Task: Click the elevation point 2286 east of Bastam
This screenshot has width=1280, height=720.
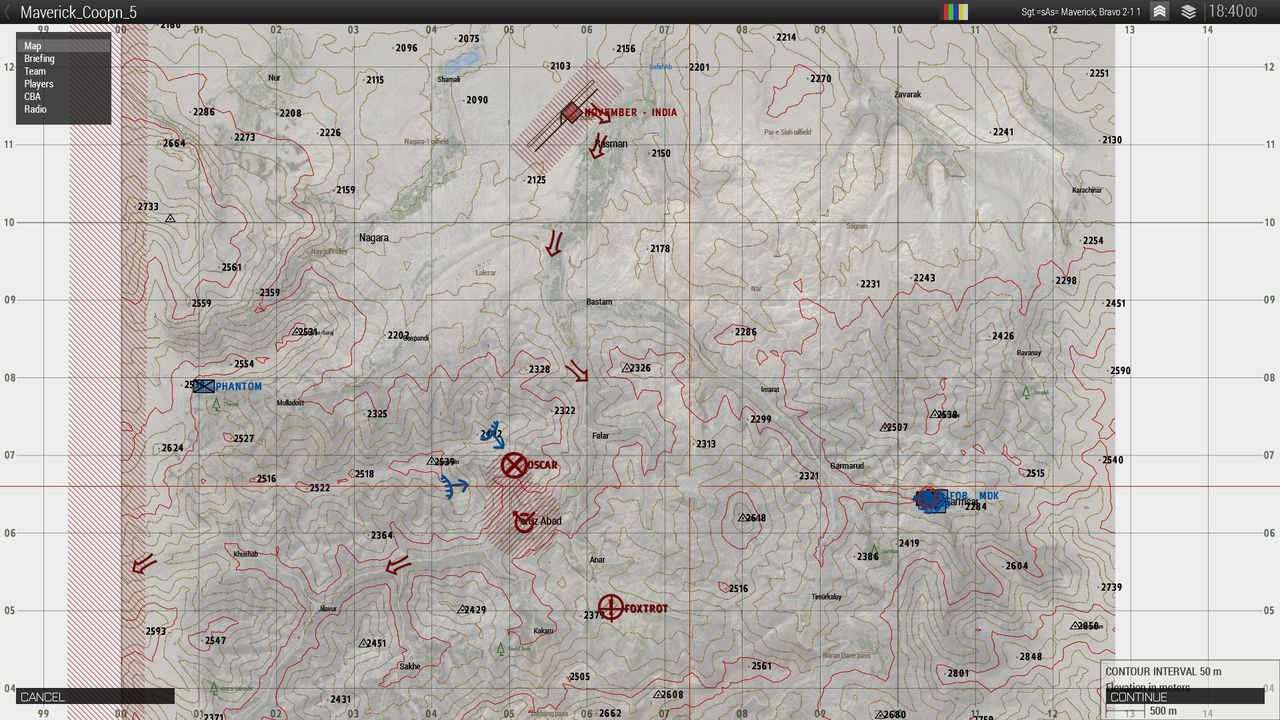Action: pyautogui.click(x=744, y=333)
